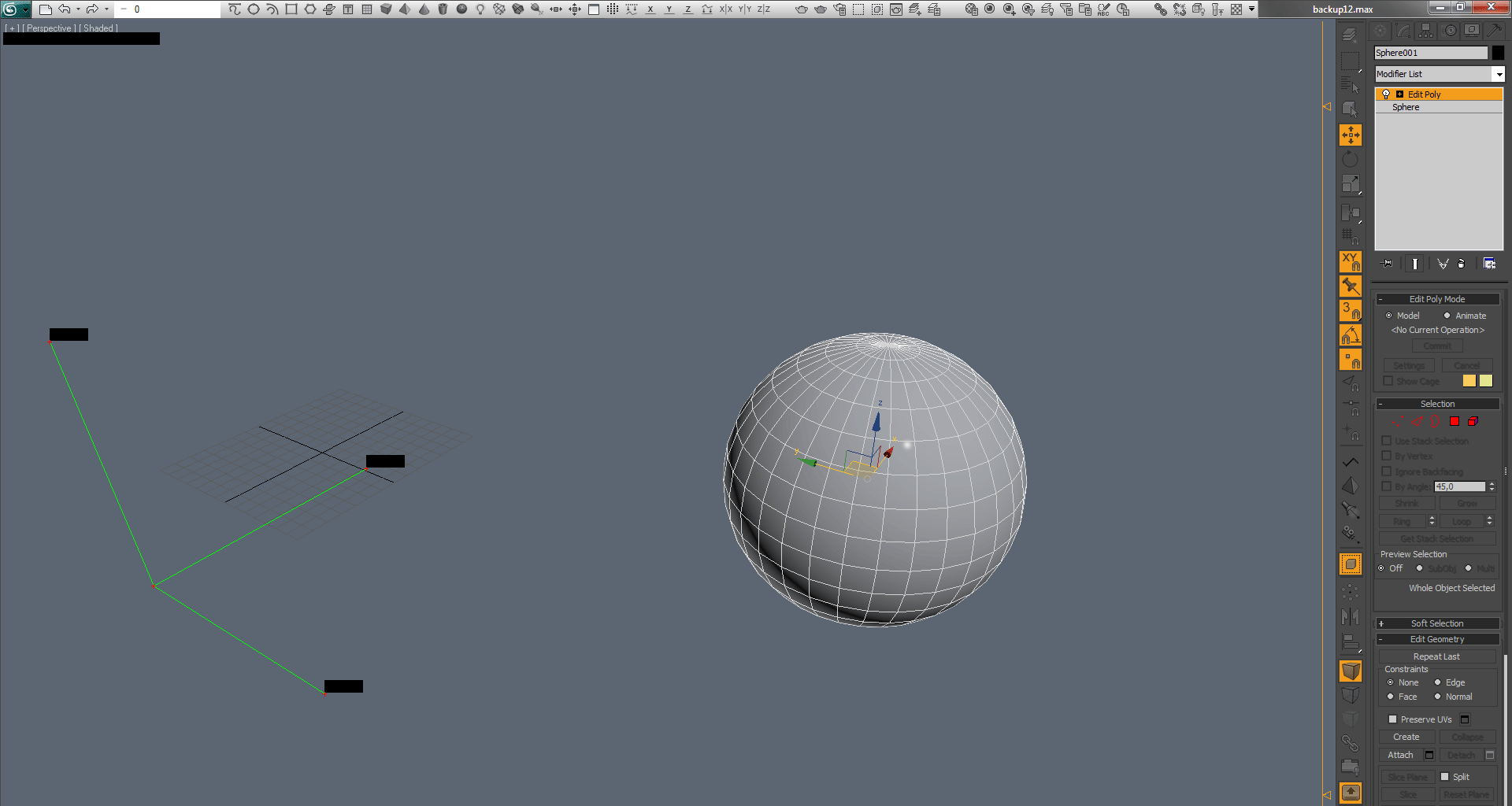Open the Hierarchy command panel tab
The image size is (1512, 806).
pos(1426,31)
